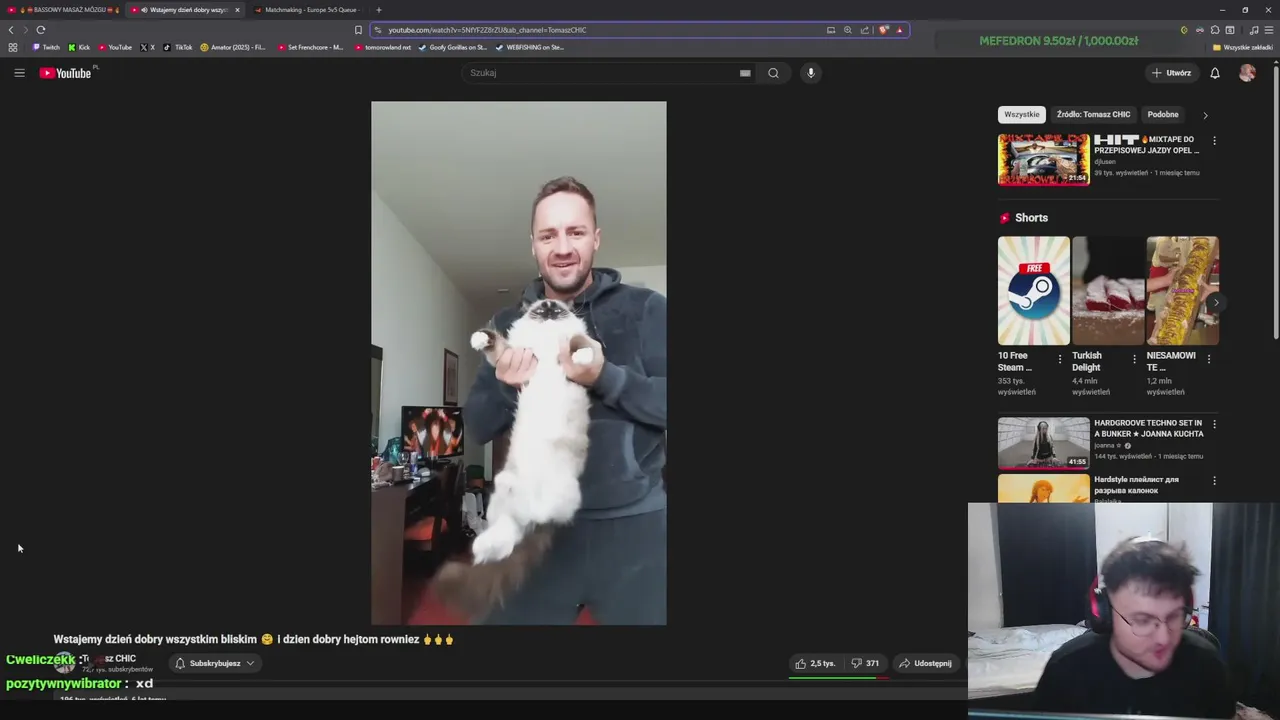Viewport: 1280px width, 720px height.
Task: Open the on-screen keyboard icon in search box
Action: click(745, 73)
